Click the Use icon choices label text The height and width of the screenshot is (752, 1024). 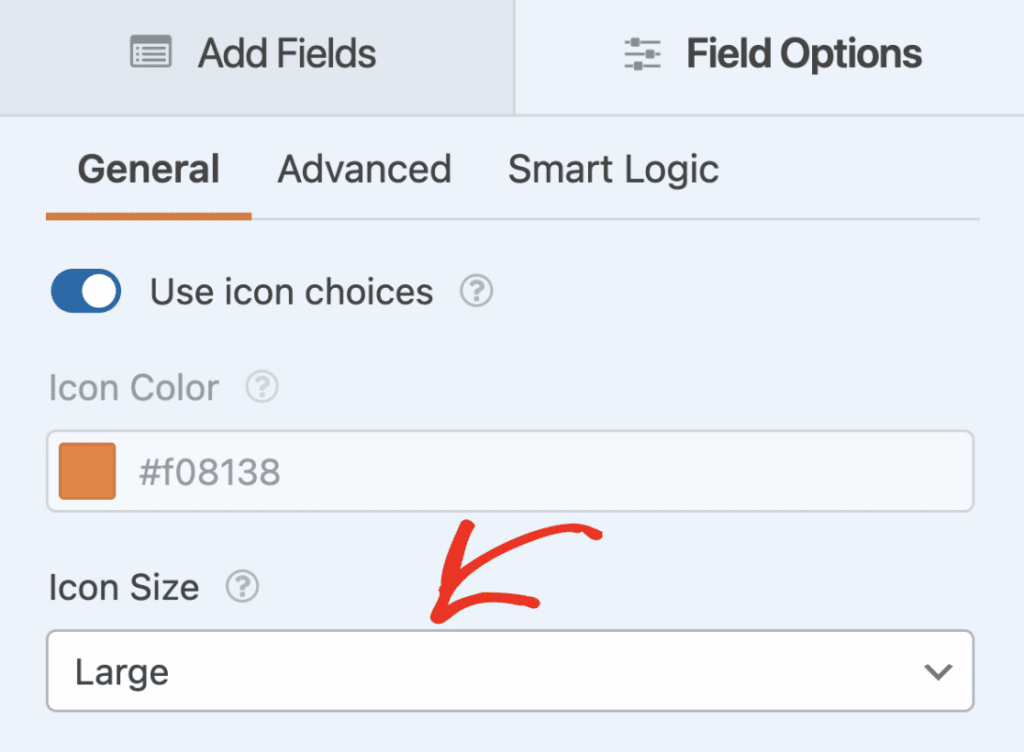[x=290, y=291]
